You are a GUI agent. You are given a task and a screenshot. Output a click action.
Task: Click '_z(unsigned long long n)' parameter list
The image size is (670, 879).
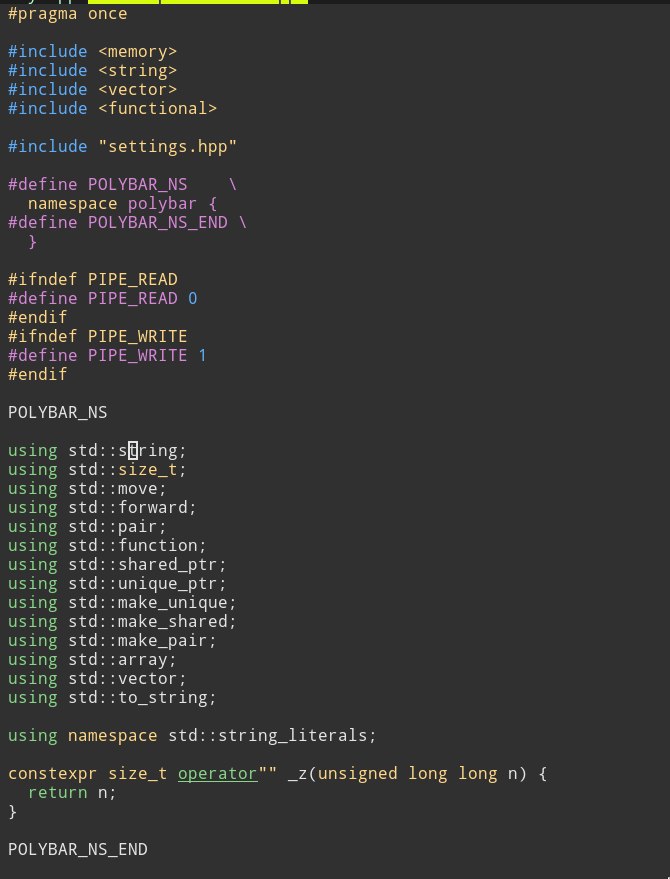(x=407, y=774)
